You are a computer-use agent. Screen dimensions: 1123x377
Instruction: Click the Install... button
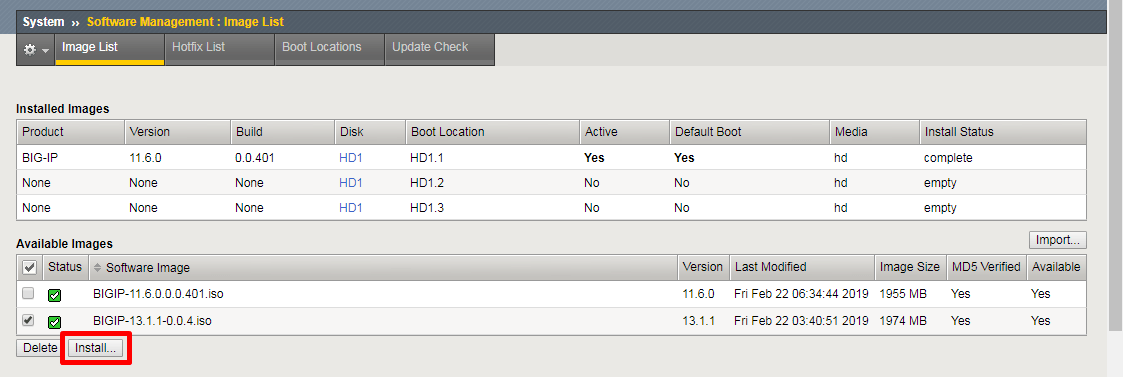(x=95, y=348)
